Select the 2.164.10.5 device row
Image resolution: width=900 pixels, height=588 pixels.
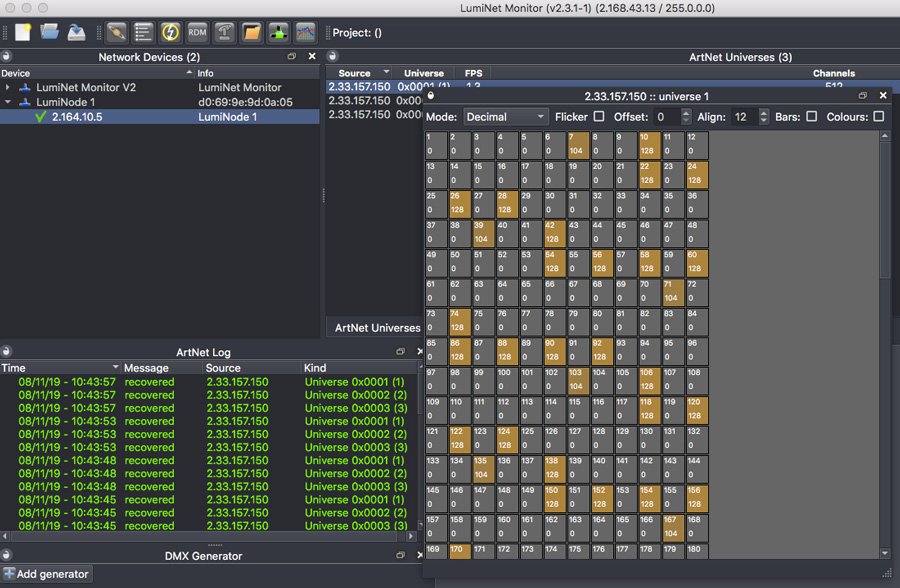77,117
